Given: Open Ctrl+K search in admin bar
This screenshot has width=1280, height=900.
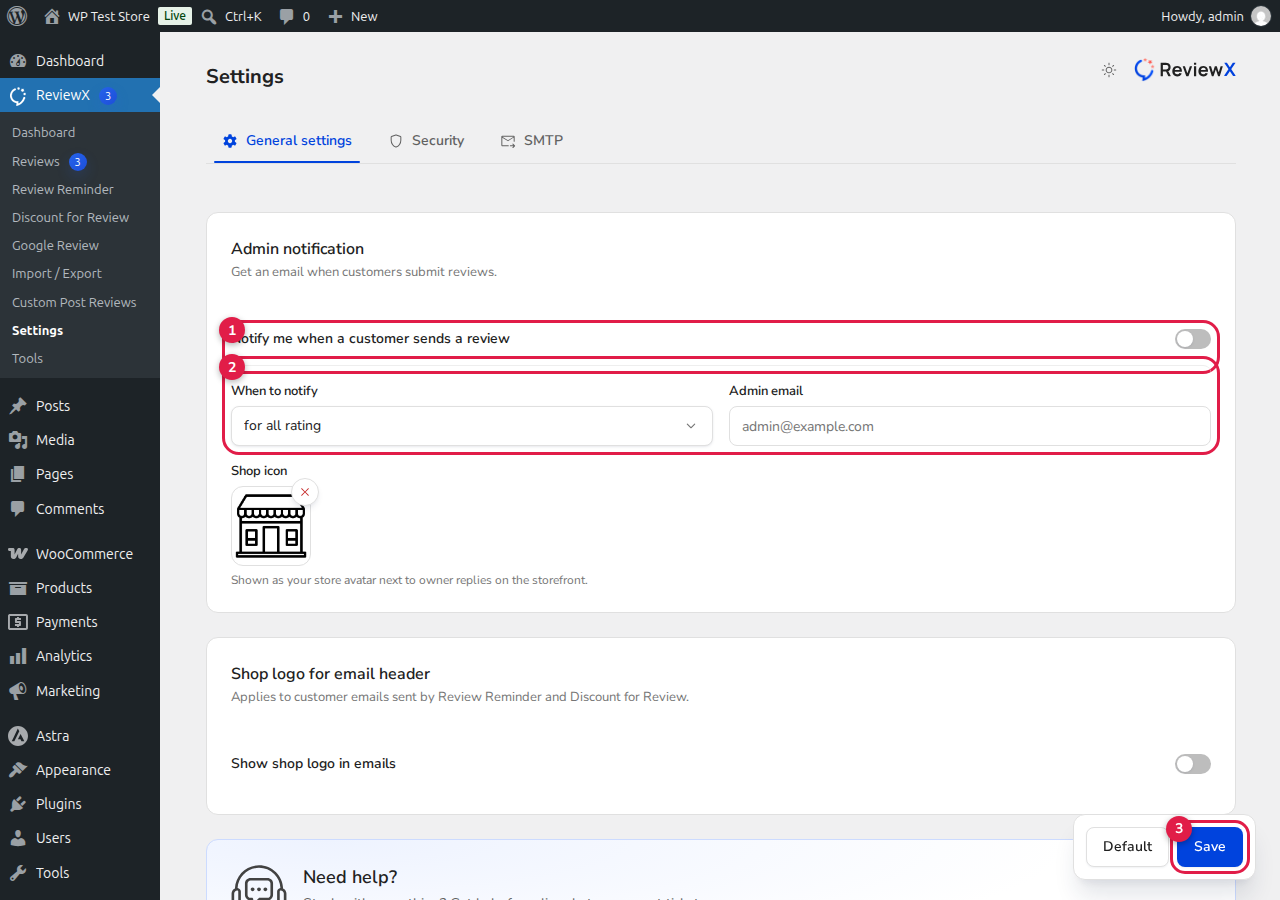Looking at the screenshot, I should tap(231, 16).
